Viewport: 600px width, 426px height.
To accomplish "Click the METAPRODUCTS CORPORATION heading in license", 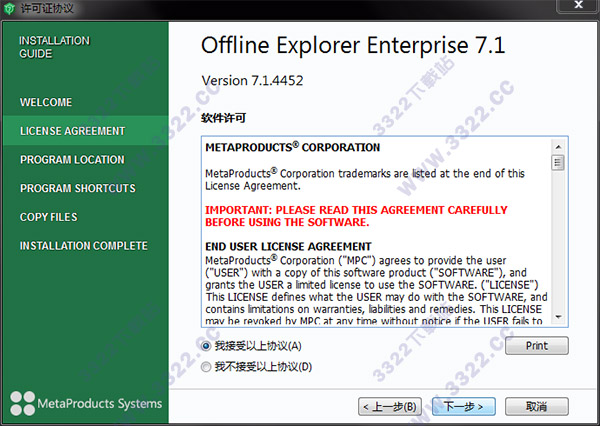I will coord(293,147).
